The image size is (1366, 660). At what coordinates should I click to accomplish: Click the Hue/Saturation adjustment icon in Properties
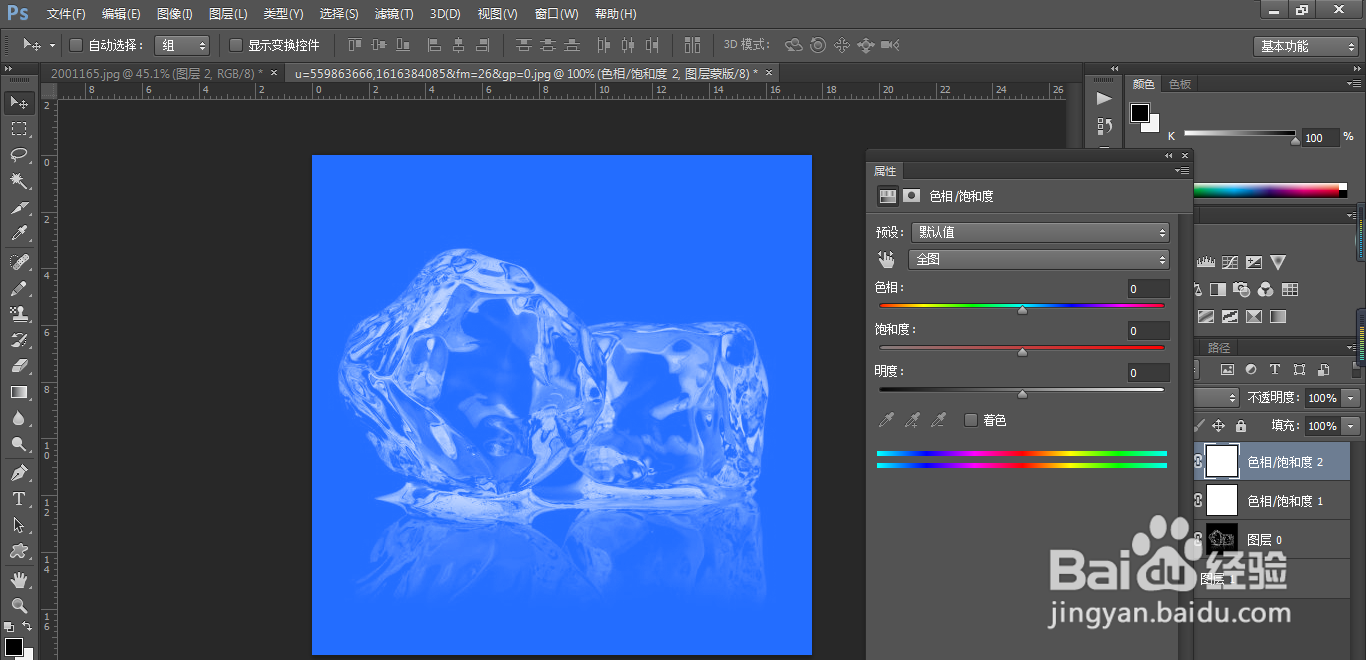[887, 196]
